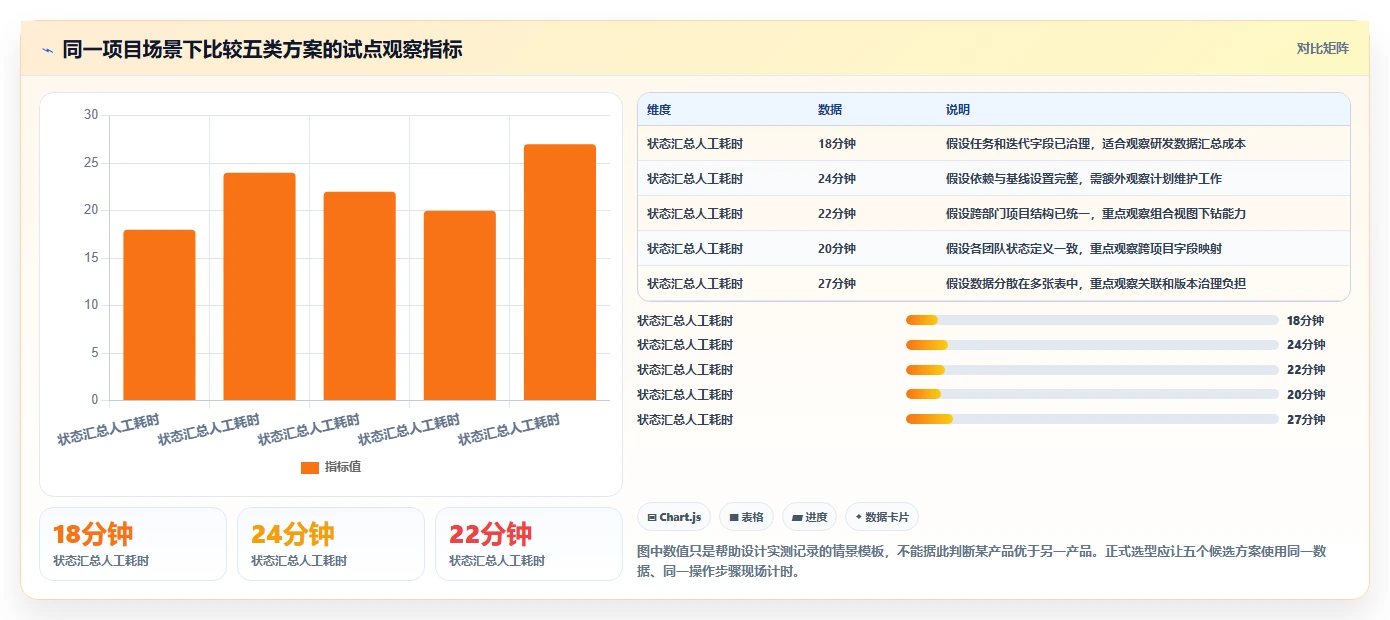Click the tallest bar in the chart
This screenshot has width=1390, height=620.
[x=560, y=272]
